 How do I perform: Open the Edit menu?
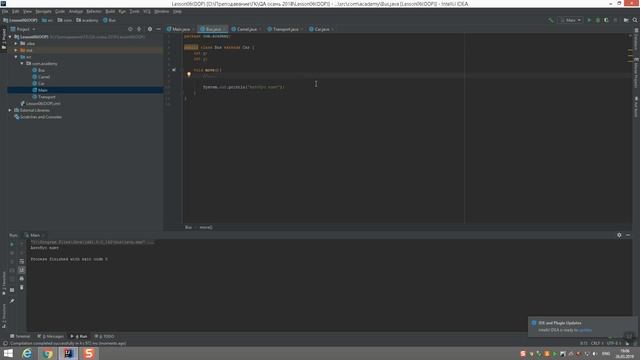click(x=16, y=11)
